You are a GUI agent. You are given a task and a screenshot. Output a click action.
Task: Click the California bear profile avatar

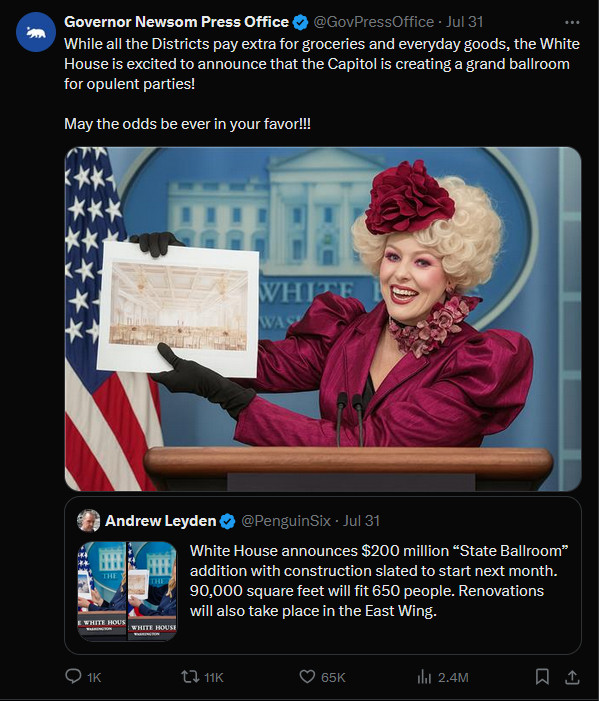click(36, 32)
